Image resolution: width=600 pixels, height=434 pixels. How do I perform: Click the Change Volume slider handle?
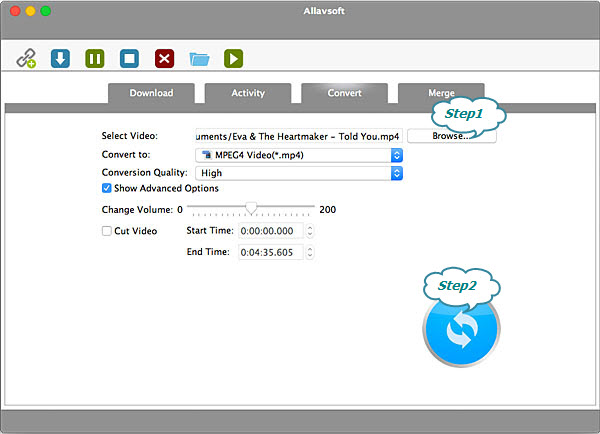(x=251, y=208)
